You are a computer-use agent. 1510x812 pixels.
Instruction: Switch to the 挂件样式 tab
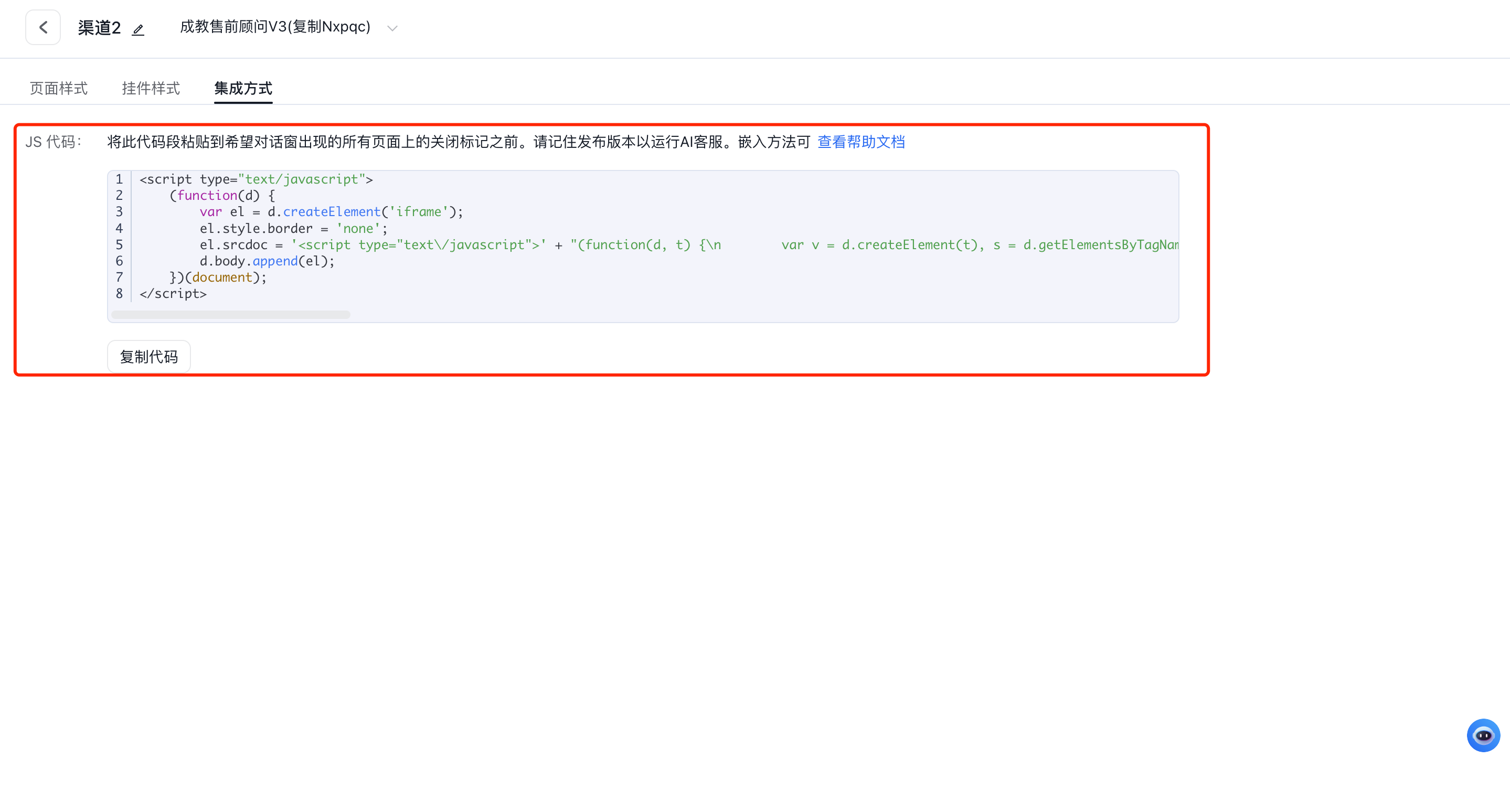coord(151,89)
